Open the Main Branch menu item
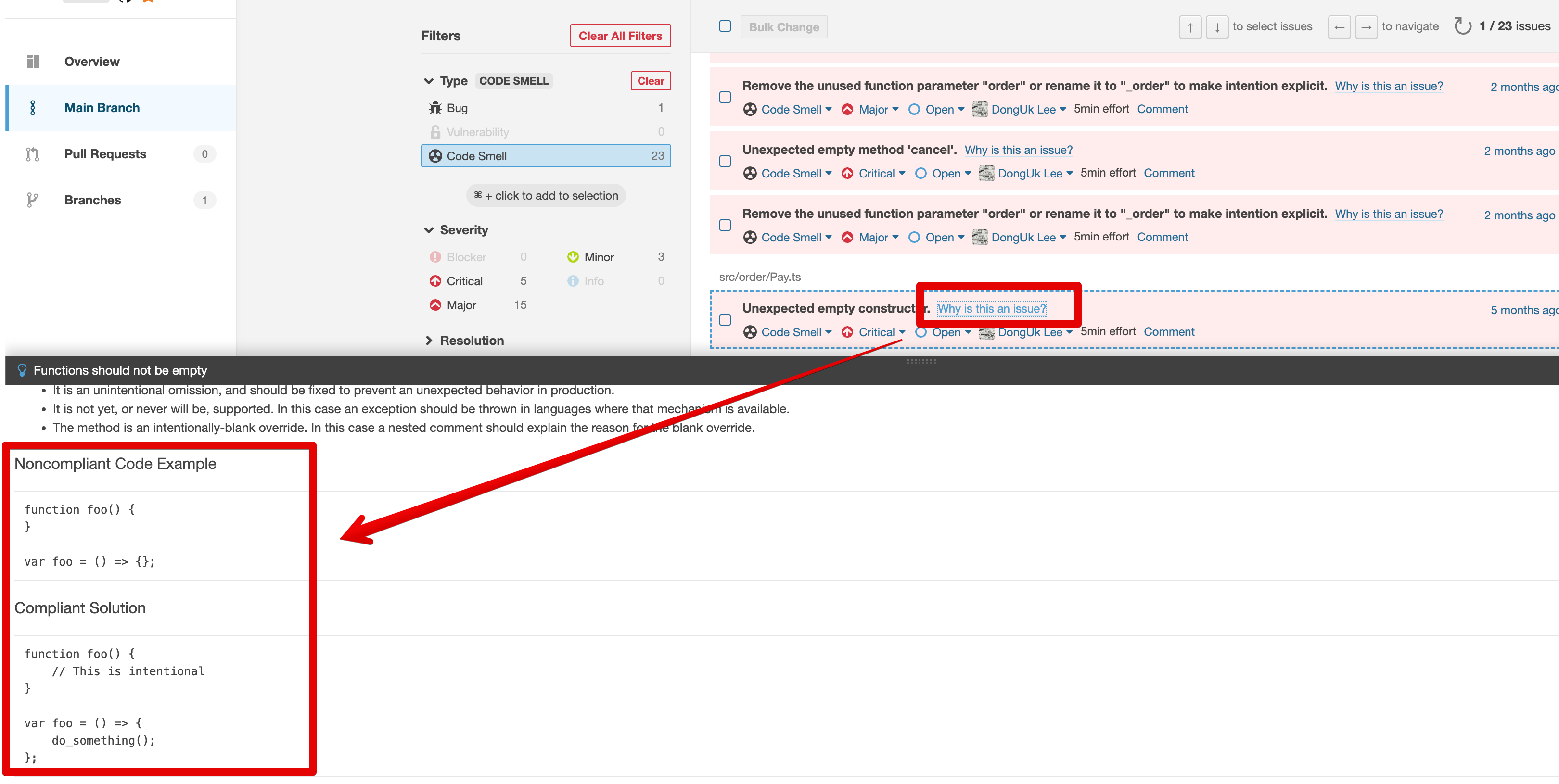 [102, 108]
